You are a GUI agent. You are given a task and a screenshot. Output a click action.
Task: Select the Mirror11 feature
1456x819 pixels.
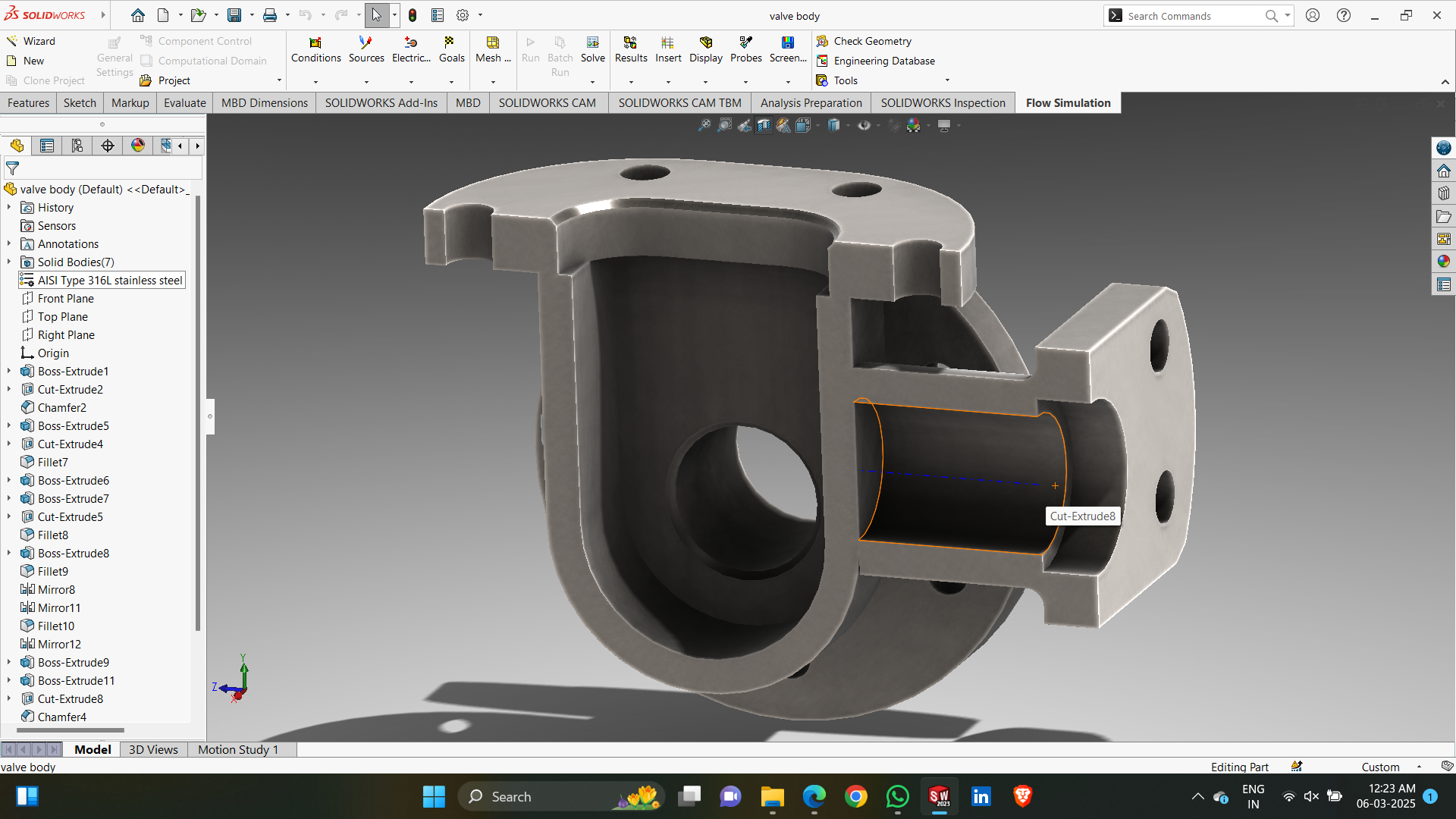[51, 608]
